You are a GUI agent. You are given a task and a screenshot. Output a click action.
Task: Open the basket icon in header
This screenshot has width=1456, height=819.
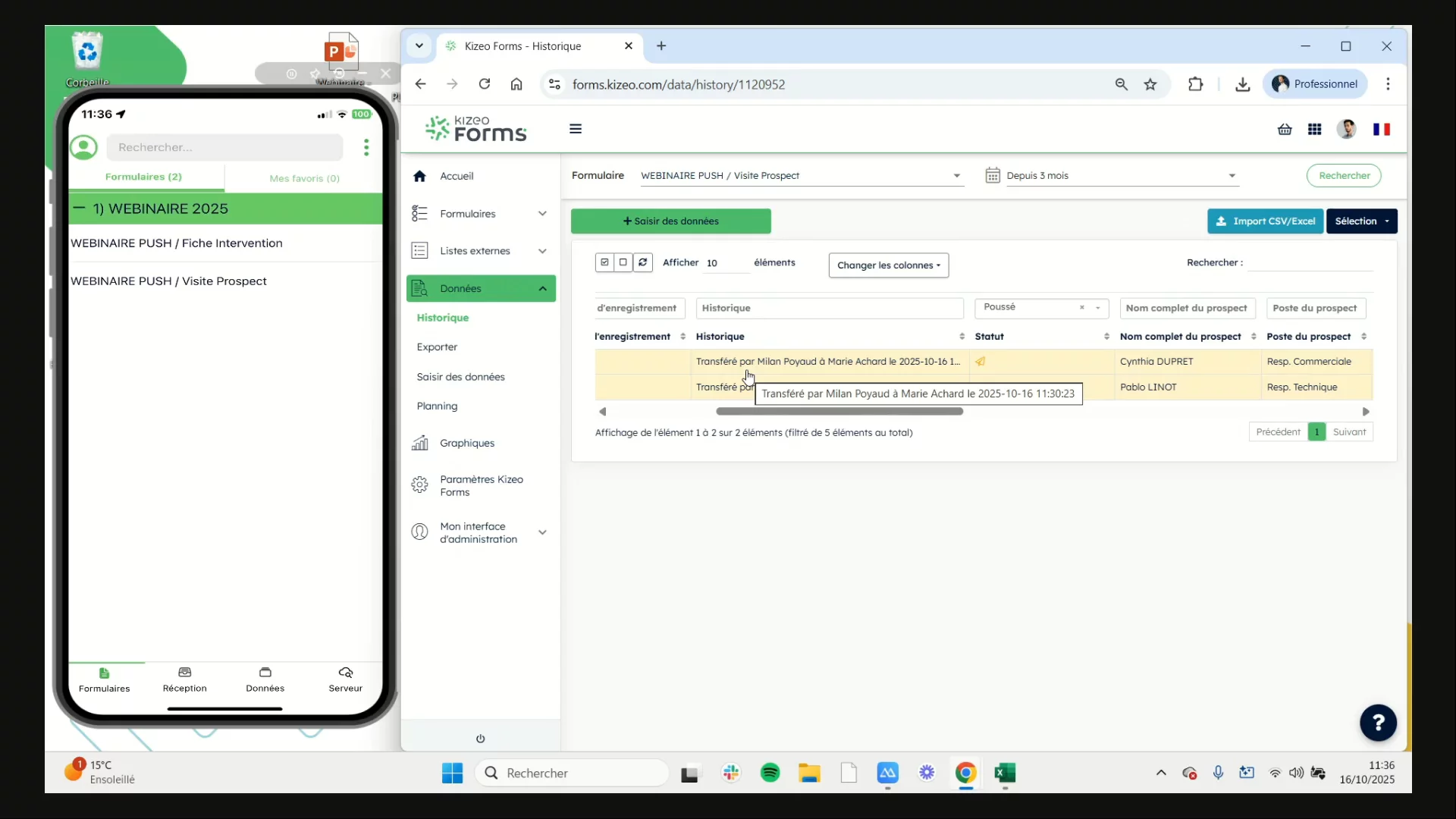pyautogui.click(x=1285, y=130)
